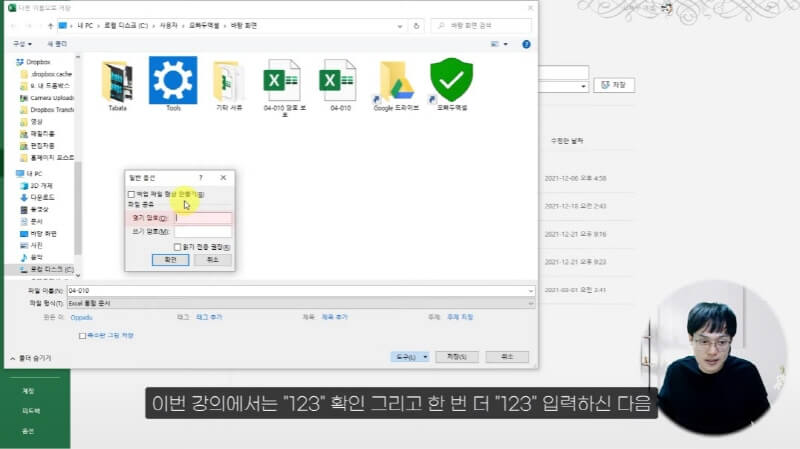Click 내 PC breadcrumb in address bar
The width and height of the screenshot is (800, 449).
[85, 26]
